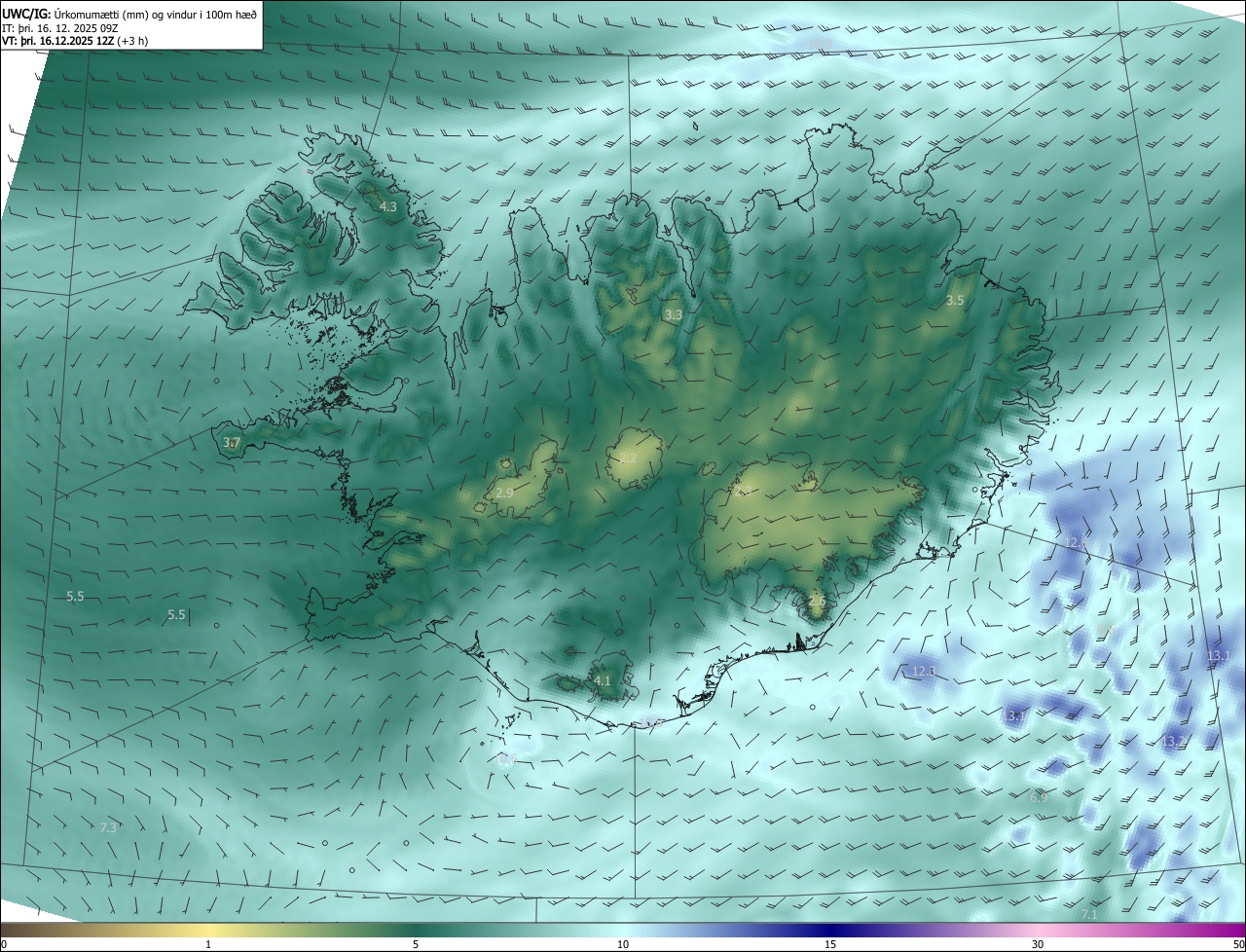
Task: Select the 7.1 value label
Action: 1089,914
